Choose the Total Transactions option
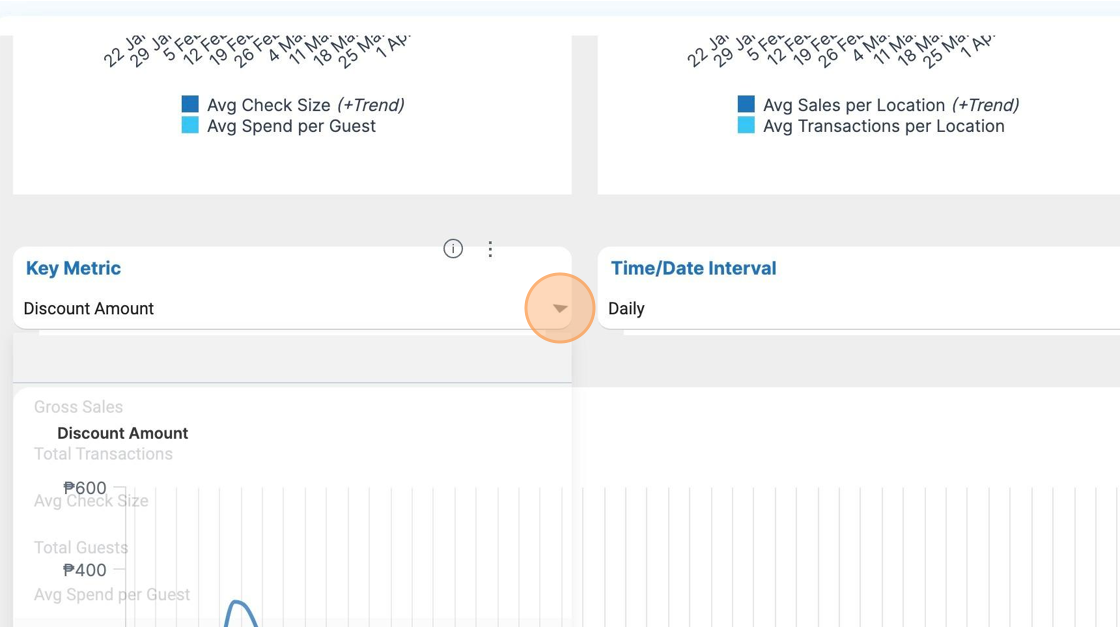1120x628 pixels. pos(103,454)
